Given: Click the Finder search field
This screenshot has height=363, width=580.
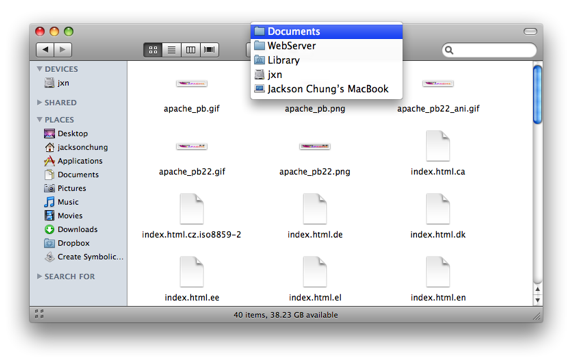Looking at the screenshot, I should (489, 50).
